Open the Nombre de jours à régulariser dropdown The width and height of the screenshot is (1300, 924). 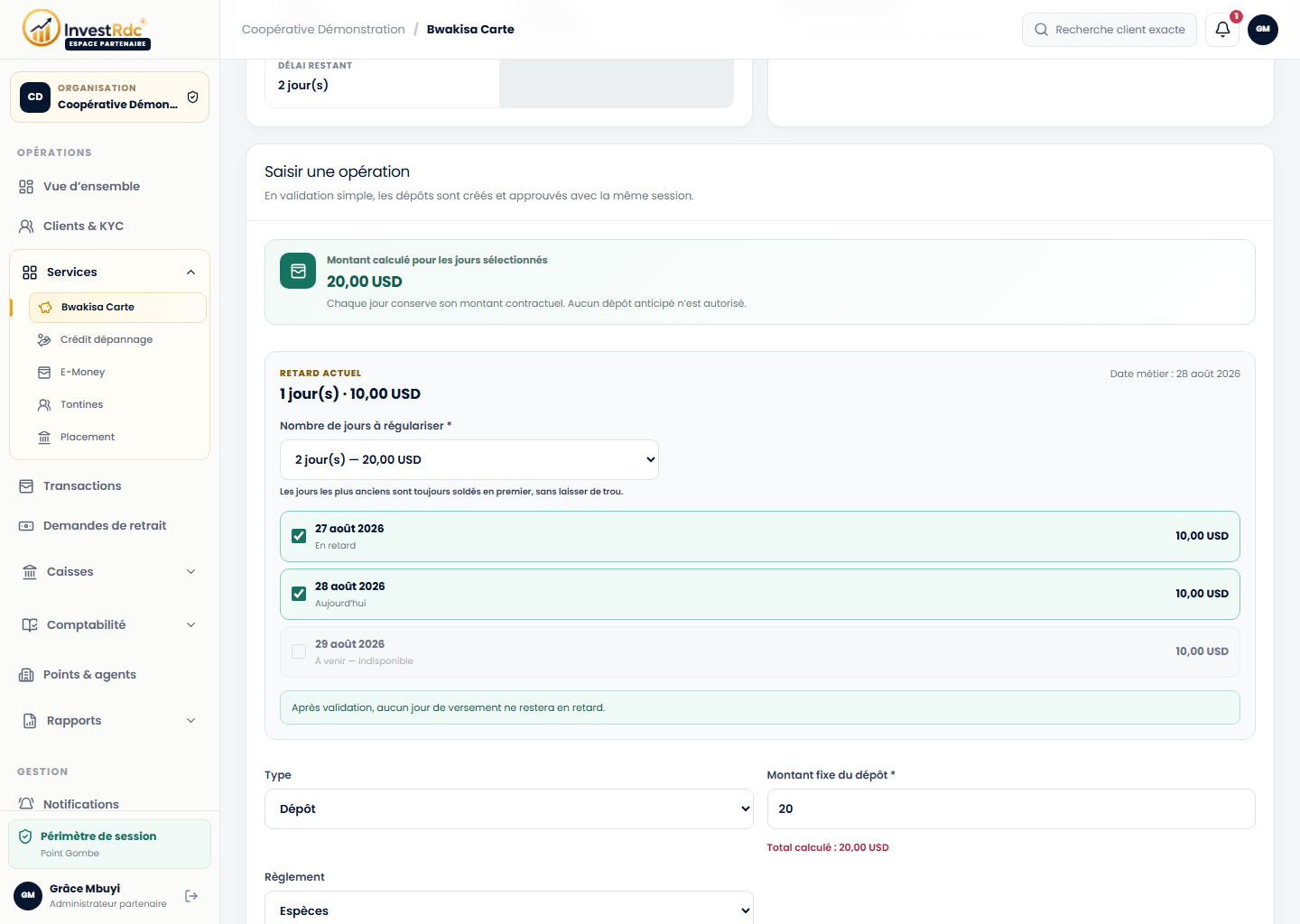click(469, 460)
